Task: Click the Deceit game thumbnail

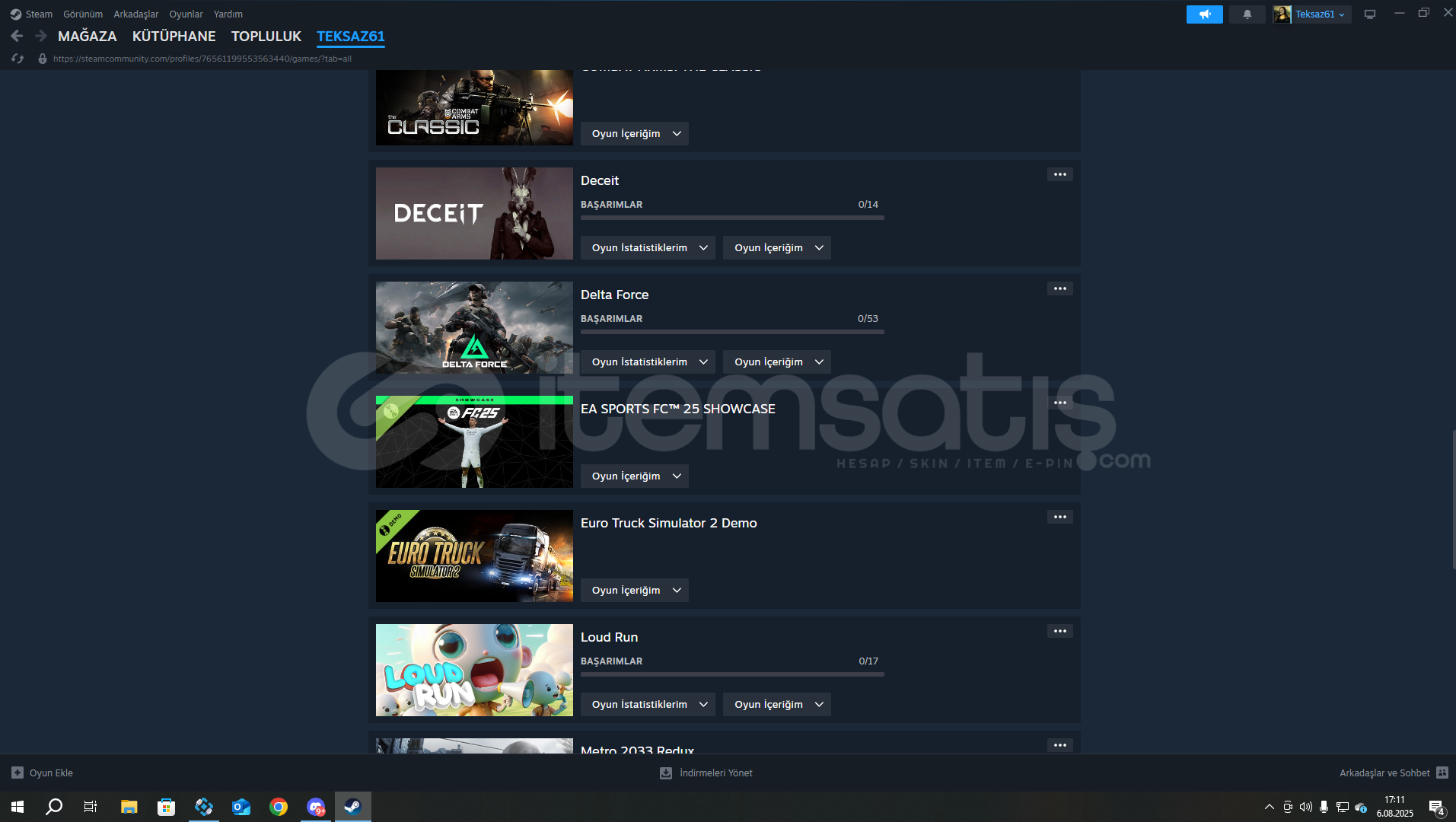Action: 474,213
